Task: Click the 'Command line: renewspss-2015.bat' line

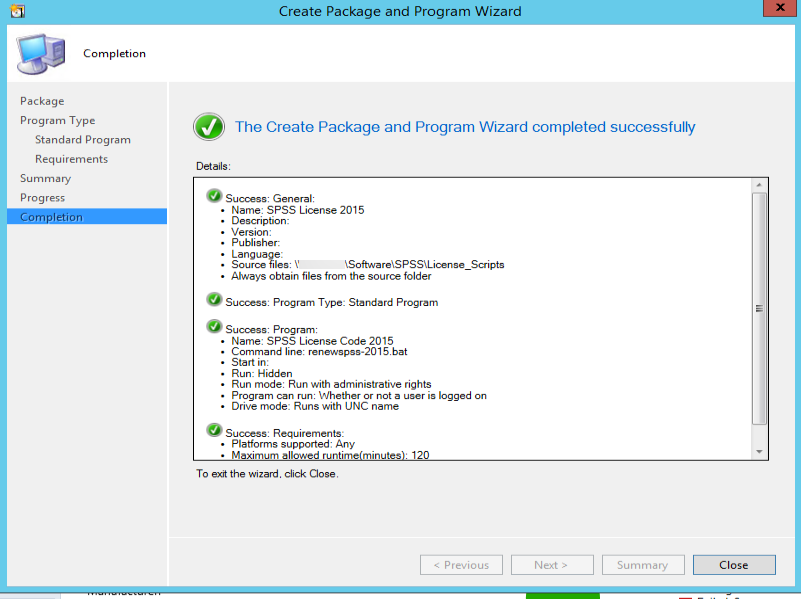Action: coord(319,352)
